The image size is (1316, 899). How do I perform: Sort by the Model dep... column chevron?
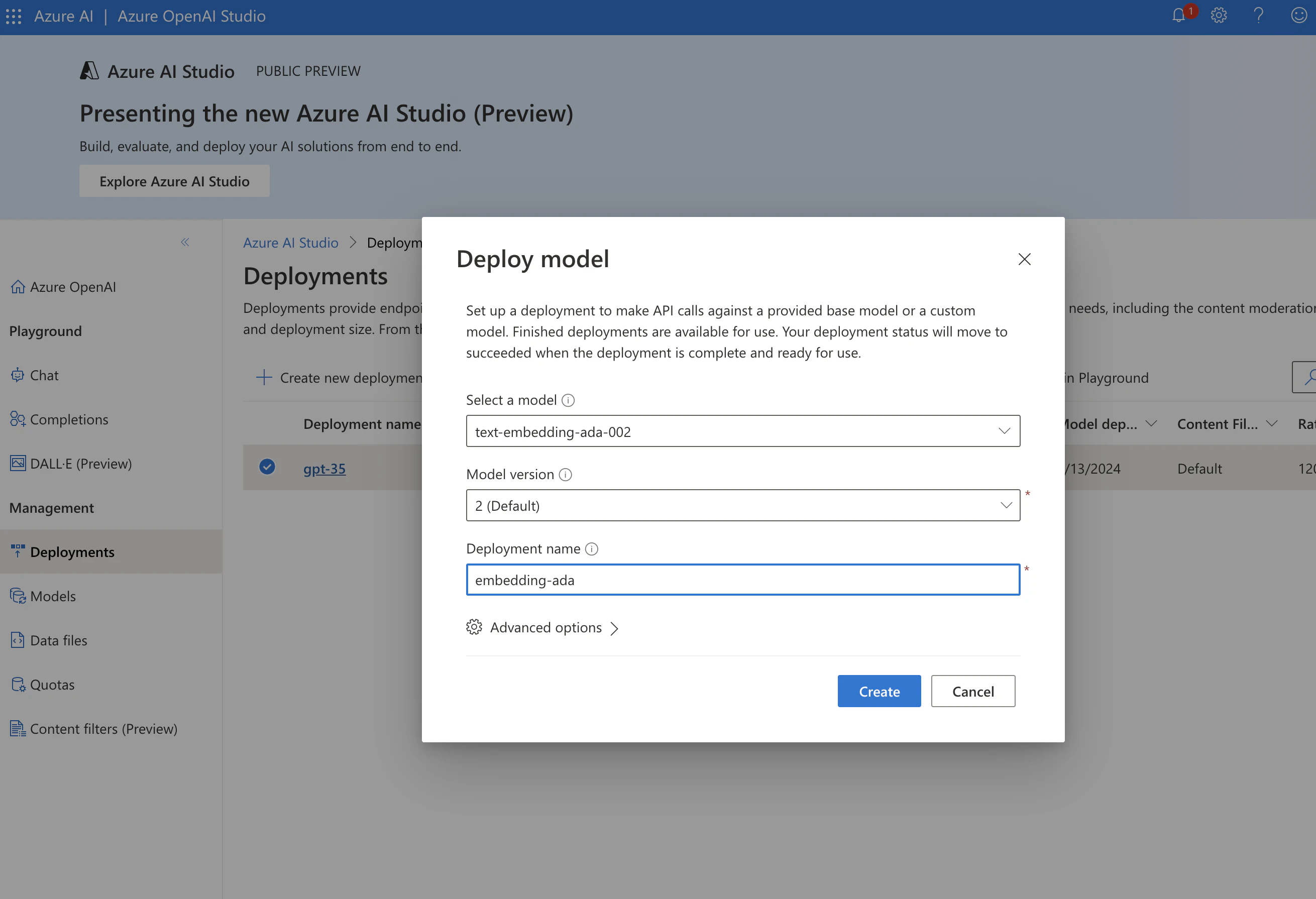(x=1151, y=423)
